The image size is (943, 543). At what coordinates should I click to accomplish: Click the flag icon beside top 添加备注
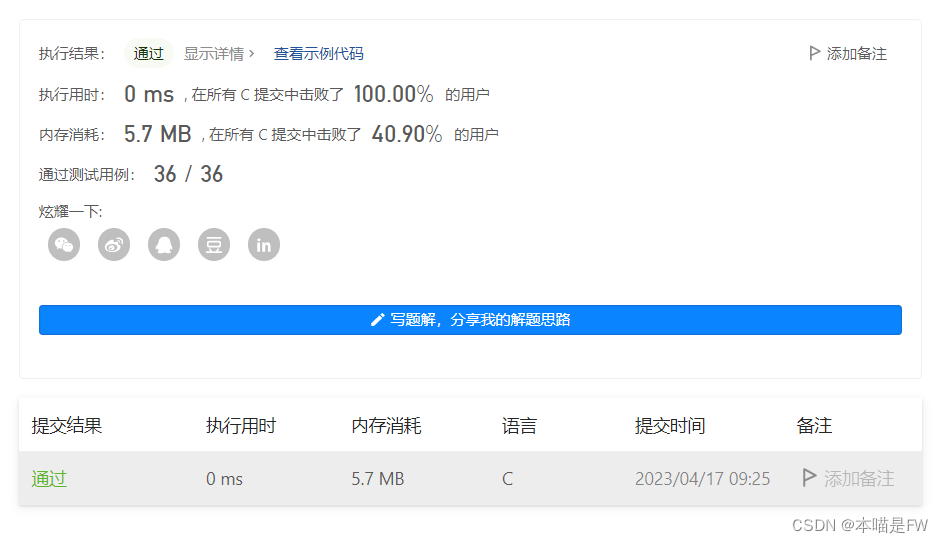[x=814, y=53]
